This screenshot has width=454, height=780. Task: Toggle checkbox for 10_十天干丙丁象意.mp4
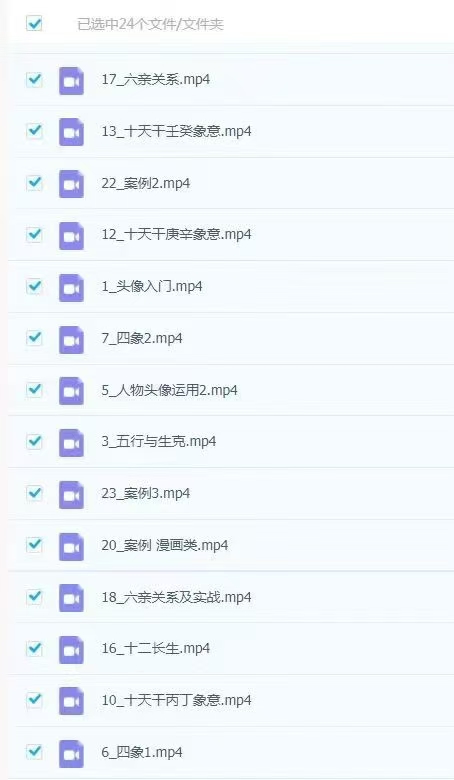pos(34,699)
